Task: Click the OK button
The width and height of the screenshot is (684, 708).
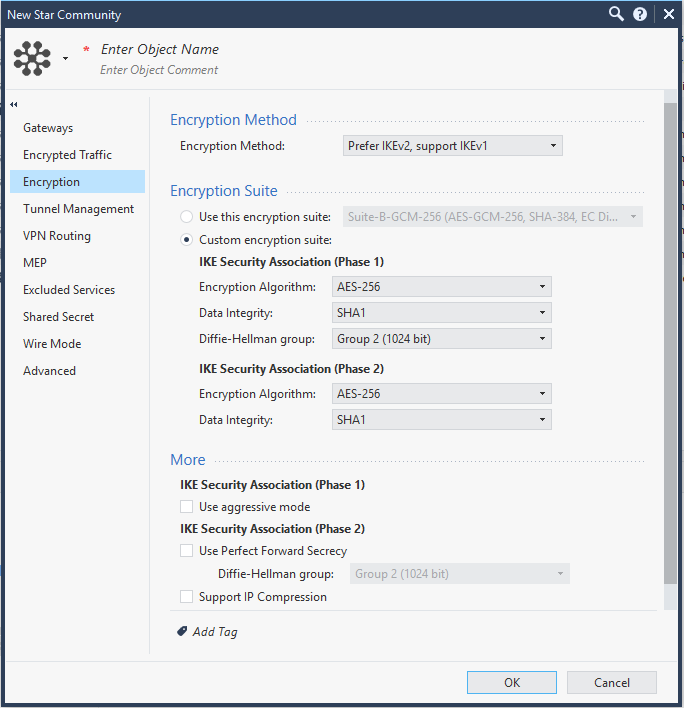Action: coord(512,682)
